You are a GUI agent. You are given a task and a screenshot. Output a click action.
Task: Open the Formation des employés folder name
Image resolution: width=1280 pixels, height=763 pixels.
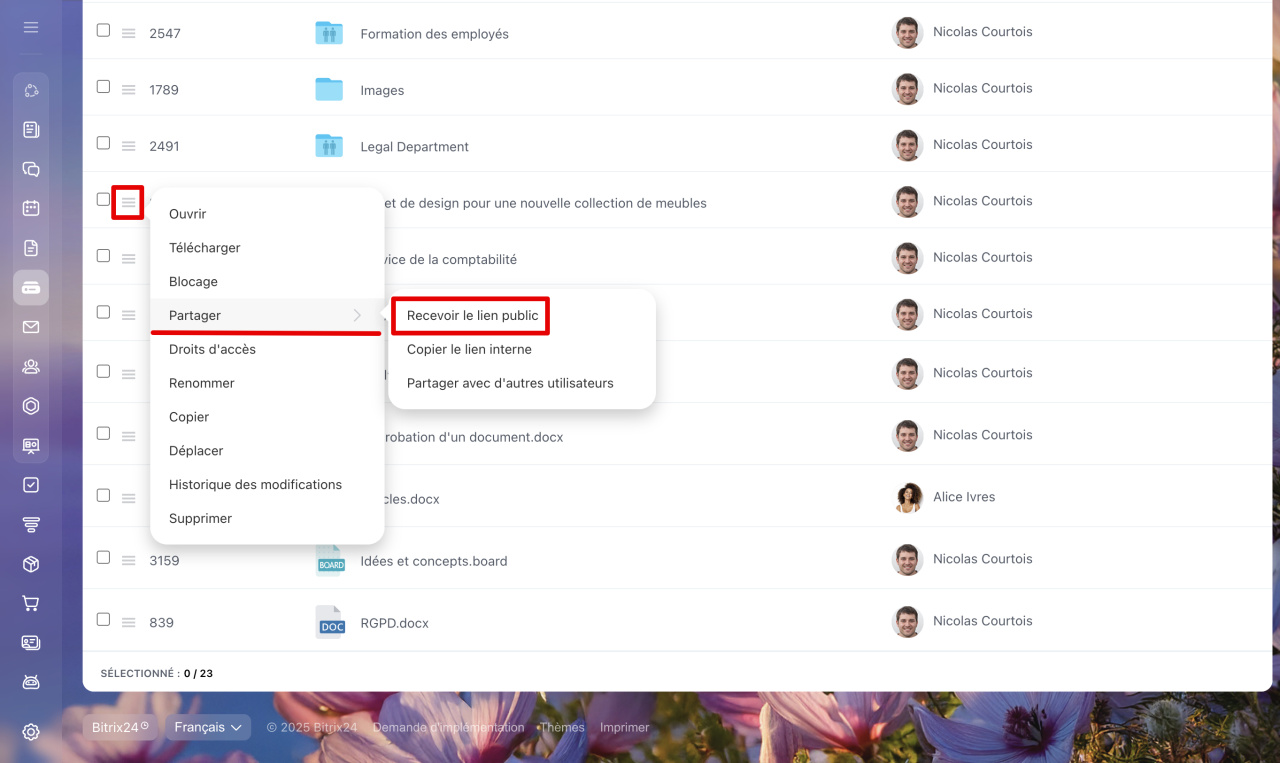coord(434,34)
